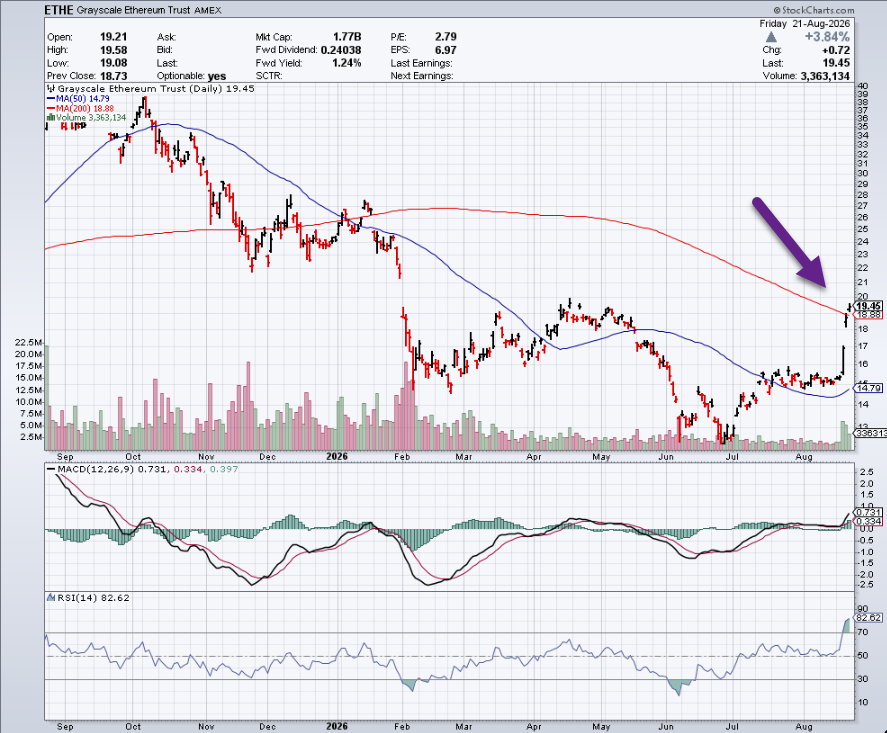Click the red 18.88 MA axis label

pyautogui.click(x=868, y=314)
